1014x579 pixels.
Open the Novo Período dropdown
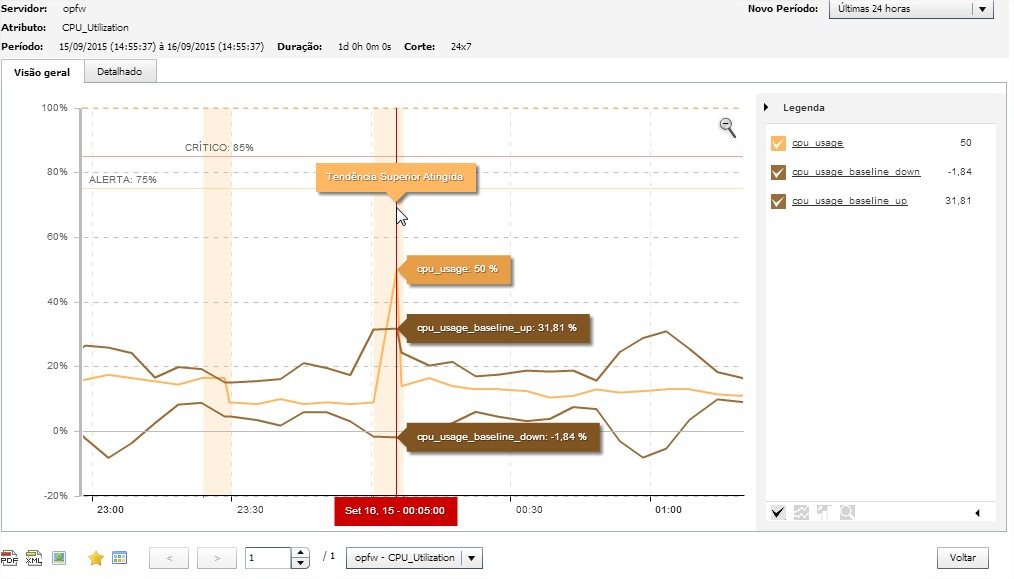909,9
